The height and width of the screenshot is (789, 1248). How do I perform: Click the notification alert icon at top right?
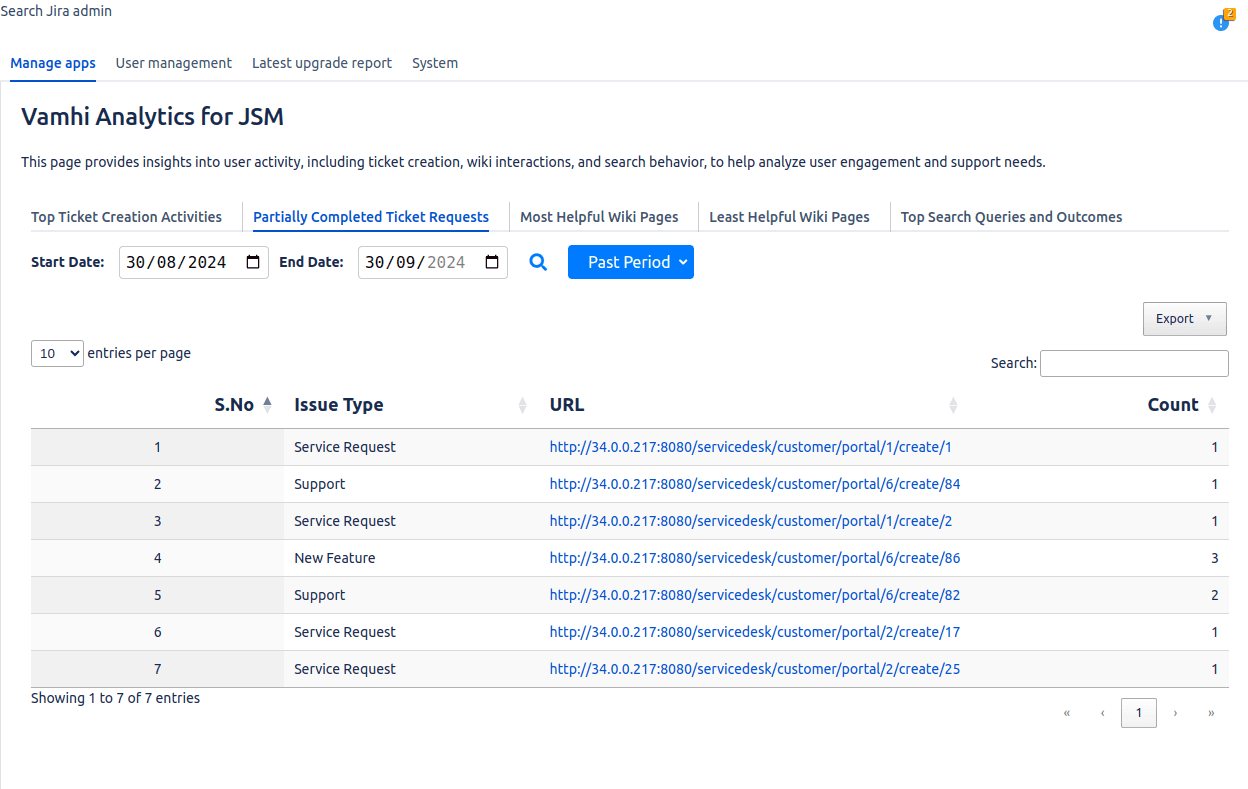(1222, 21)
